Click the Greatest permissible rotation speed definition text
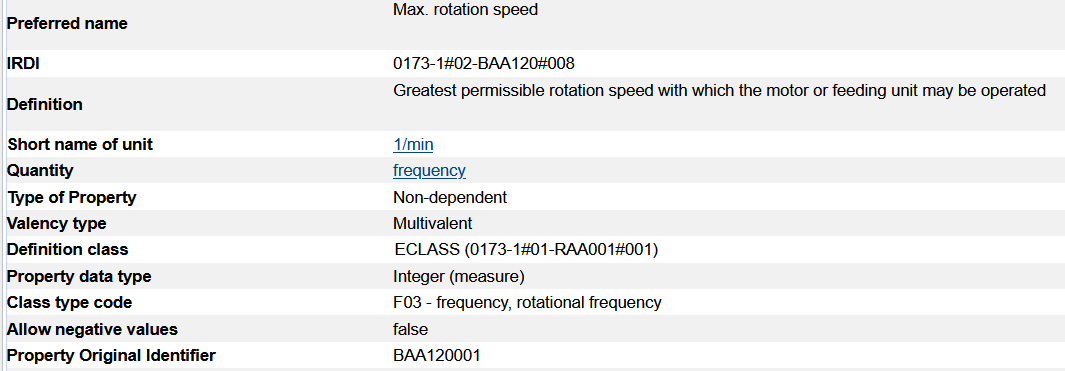The height and width of the screenshot is (371, 1065). coord(719,91)
